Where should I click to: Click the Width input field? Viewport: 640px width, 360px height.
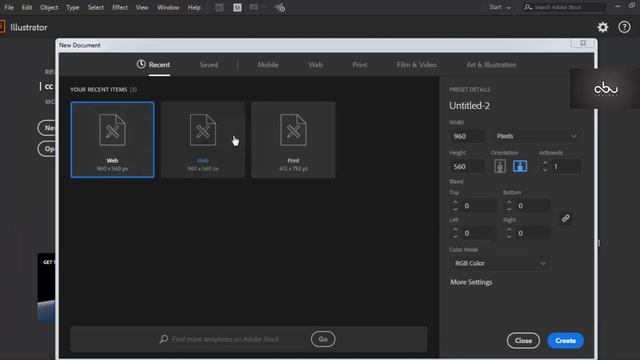[x=467, y=136]
